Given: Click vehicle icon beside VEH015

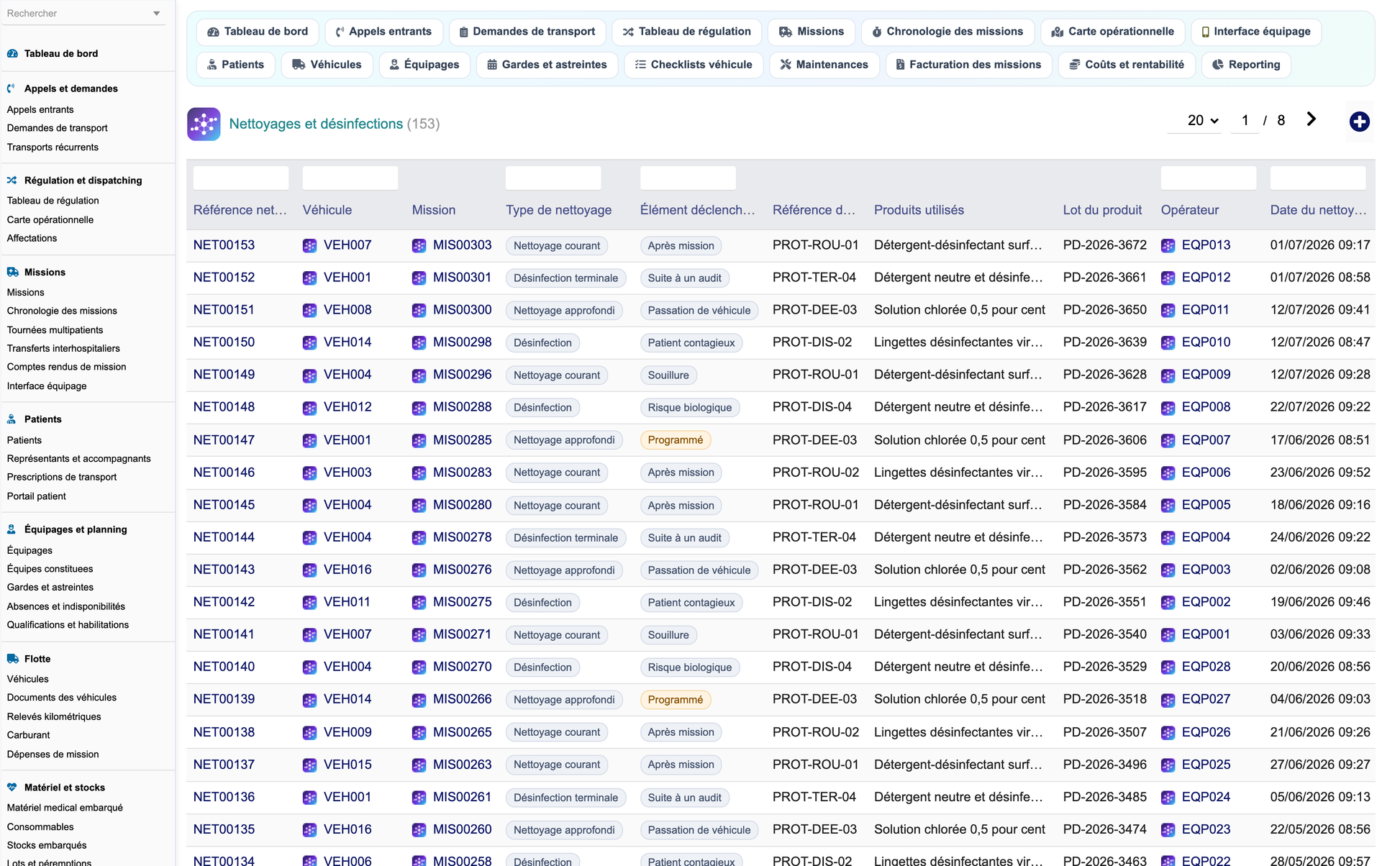Looking at the screenshot, I should [x=309, y=765].
